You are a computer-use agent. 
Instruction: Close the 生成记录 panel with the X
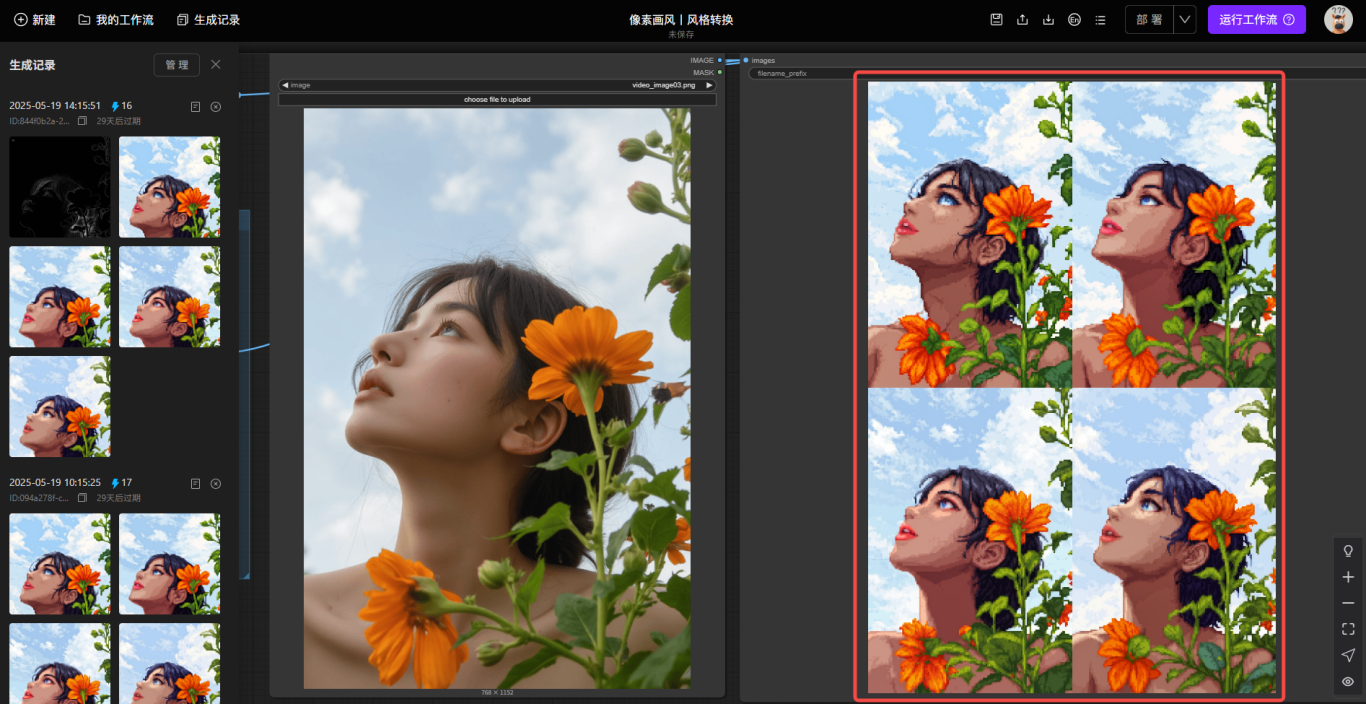pyautogui.click(x=216, y=65)
